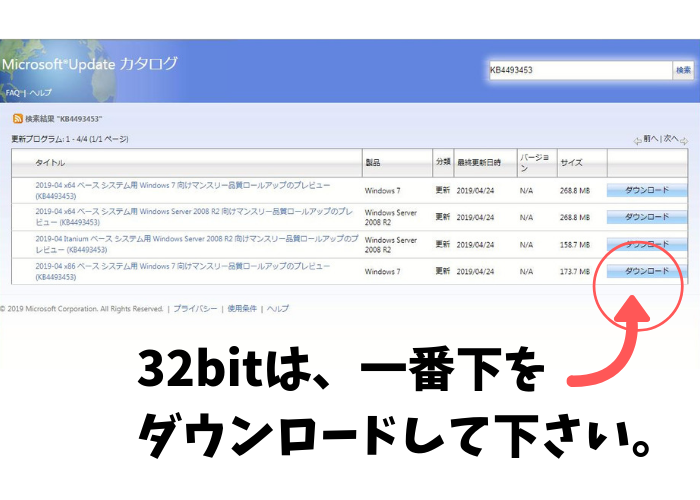This screenshot has height=500, width=700.
Task: Sort by 分類 column header
Action: [443, 162]
